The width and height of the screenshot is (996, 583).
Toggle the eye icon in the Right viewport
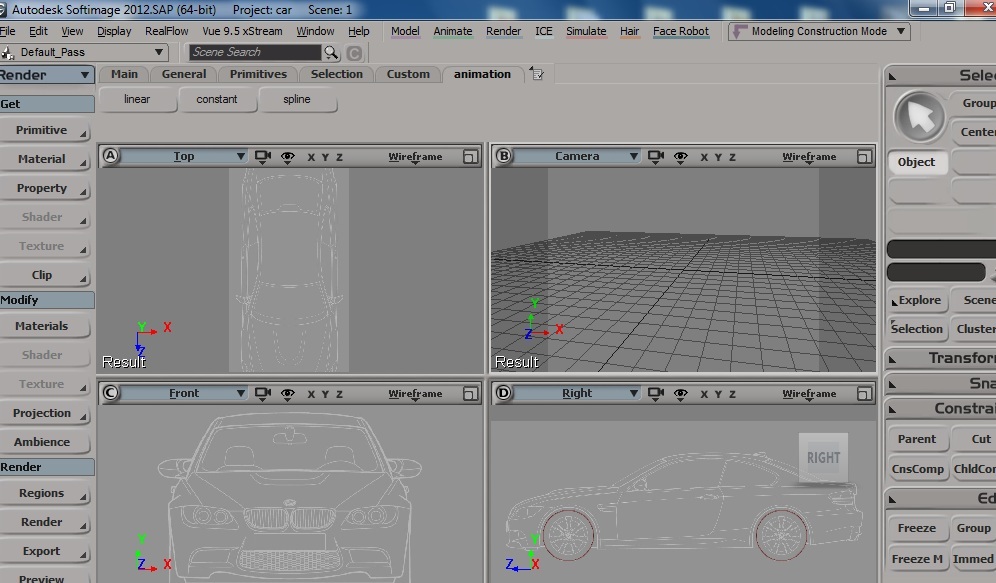point(680,394)
